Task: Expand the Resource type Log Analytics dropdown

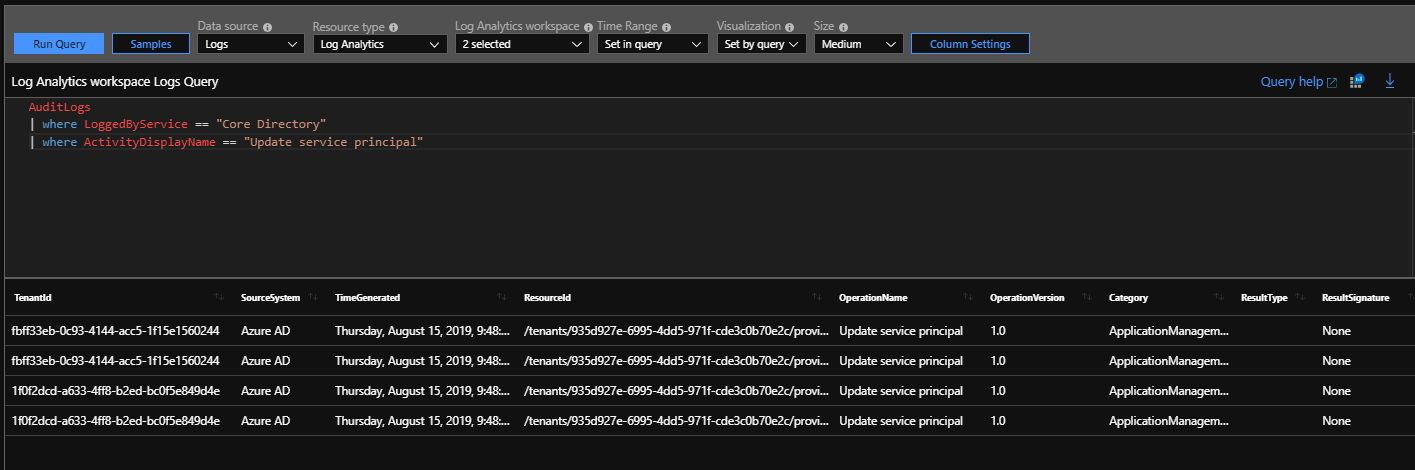Action: click(380, 44)
